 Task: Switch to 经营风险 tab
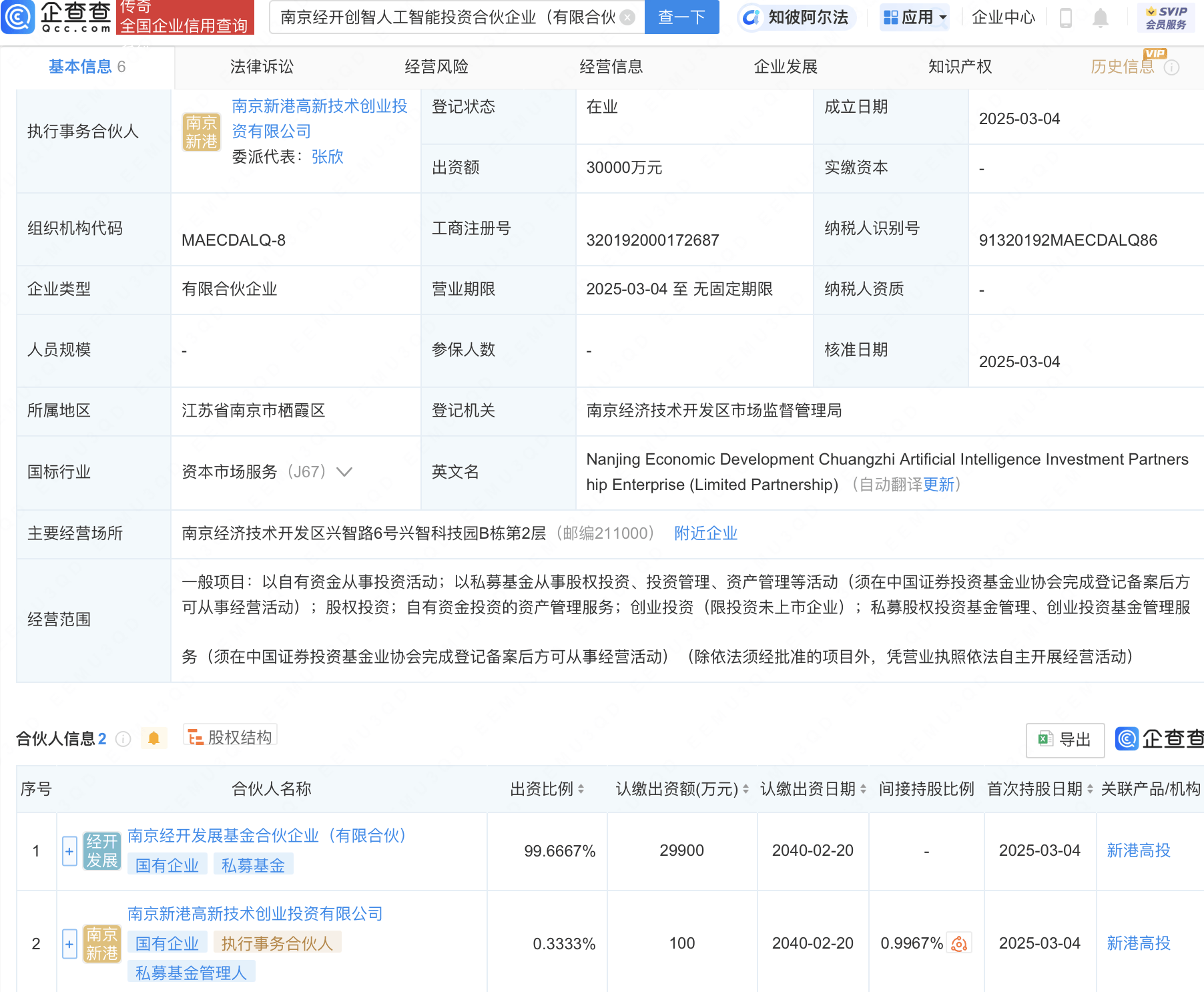coord(436,67)
